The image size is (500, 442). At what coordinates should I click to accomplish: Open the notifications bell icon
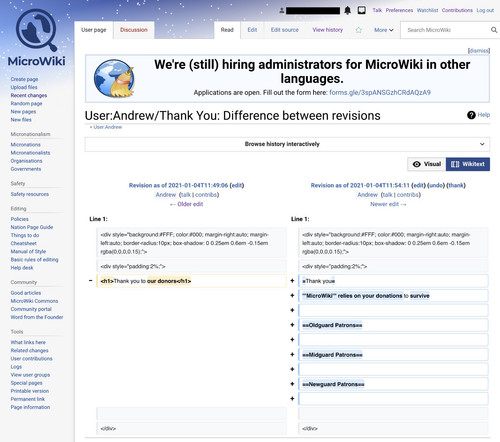(x=347, y=11)
